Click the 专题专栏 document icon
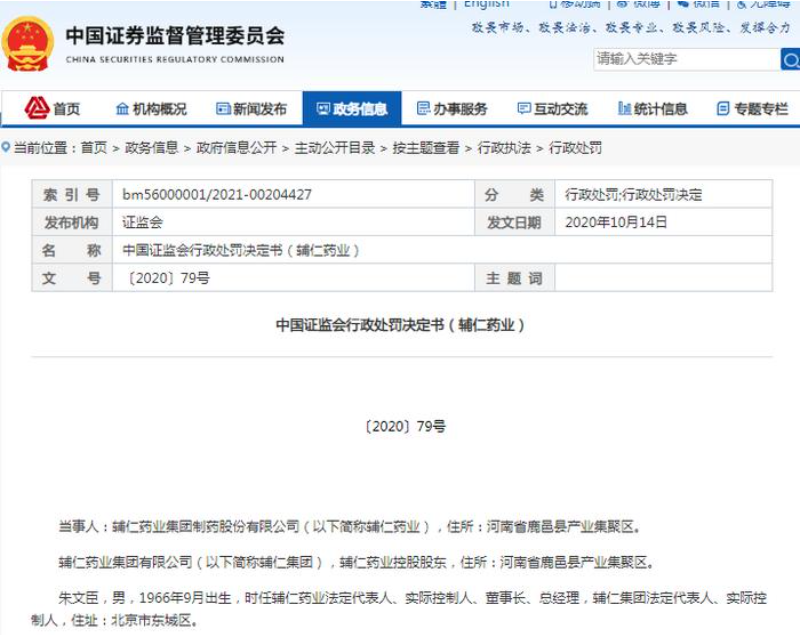 click(722, 109)
